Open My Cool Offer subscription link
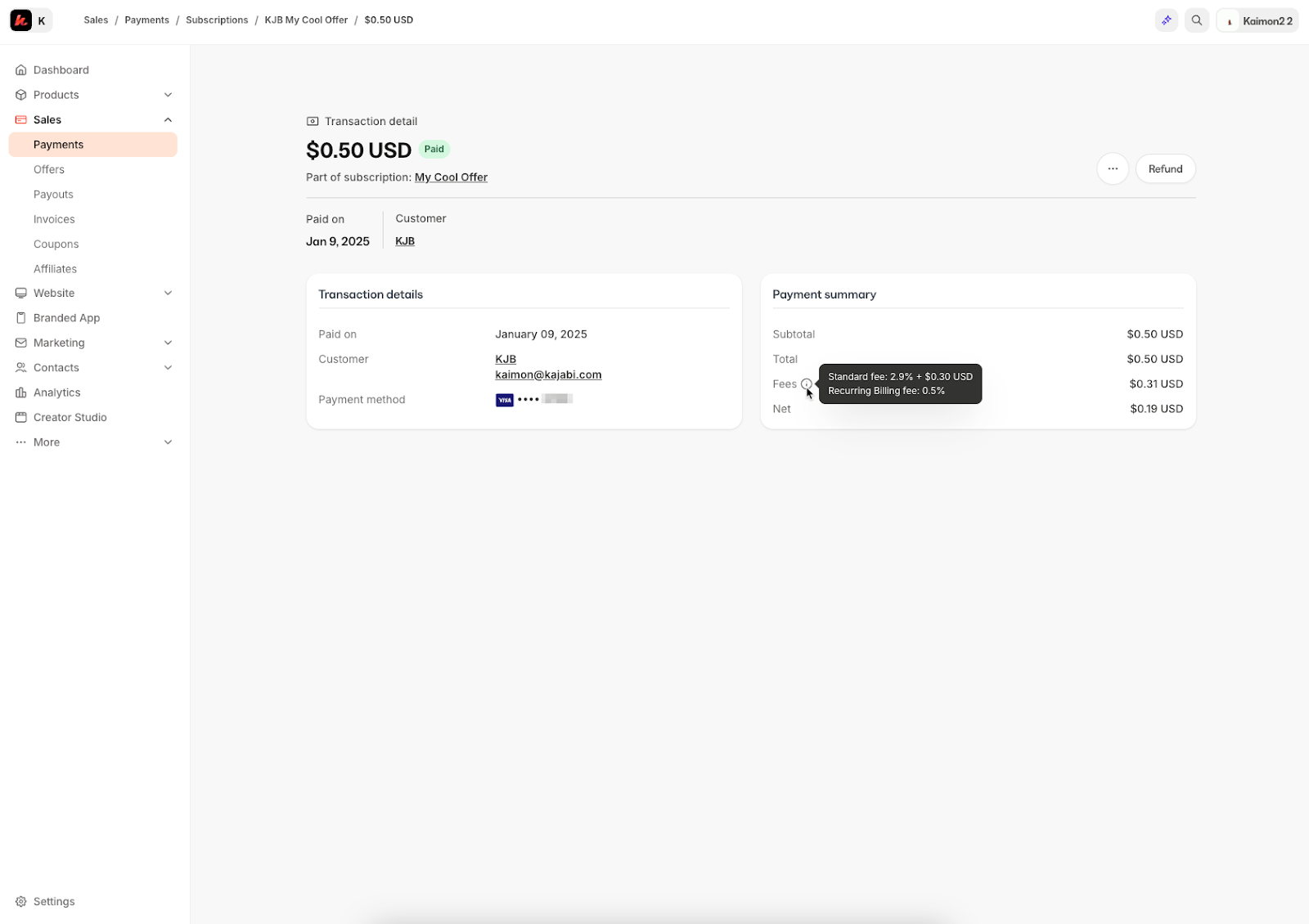The width and height of the screenshot is (1309, 924). (x=451, y=177)
